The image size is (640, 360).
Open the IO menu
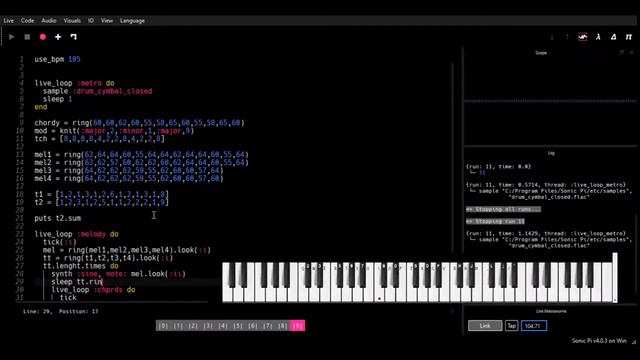91,20
